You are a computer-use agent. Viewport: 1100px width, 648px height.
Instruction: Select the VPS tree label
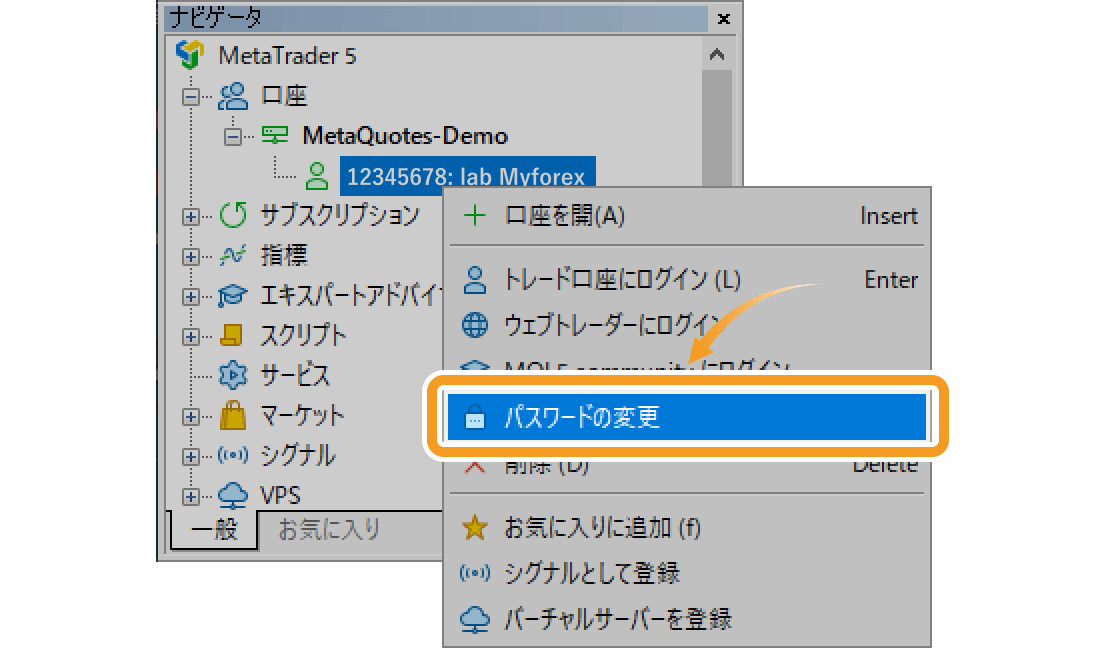tap(280, 496)
